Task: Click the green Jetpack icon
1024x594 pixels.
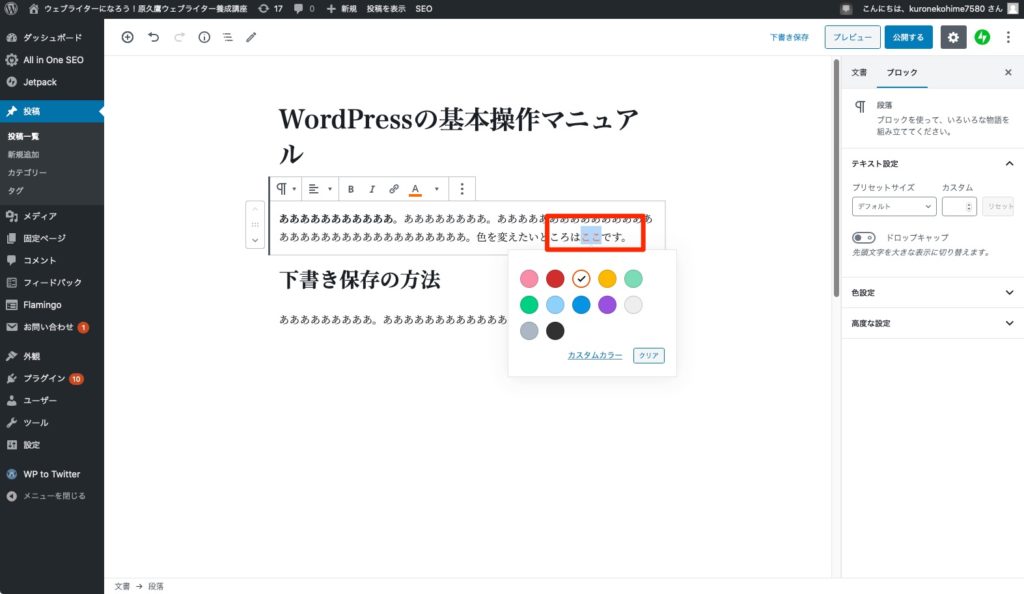Action: pyautogui.click(x=982, y=37)
